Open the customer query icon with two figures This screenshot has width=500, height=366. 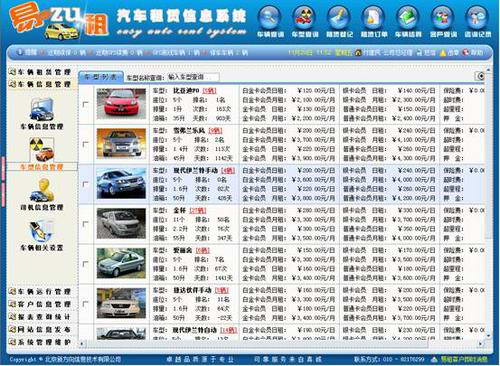pyautogui.click(x=443, y=17)
